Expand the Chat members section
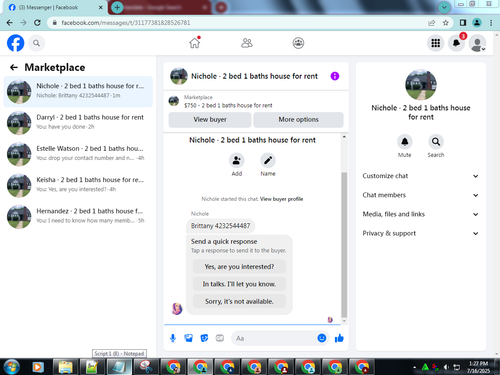The height and width of the screenshot is (375, 500). [x=420, y=195]
